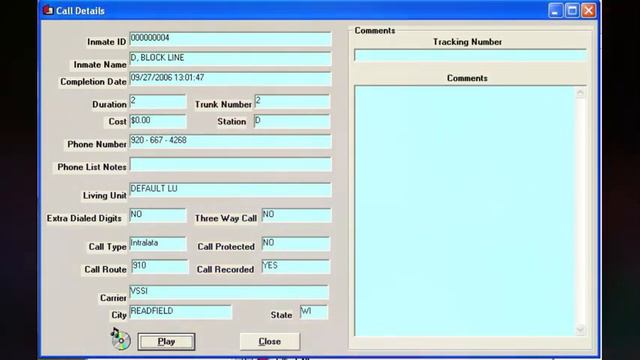Click the Tracking Number heading
640x360 pixels.
point(467,42)
